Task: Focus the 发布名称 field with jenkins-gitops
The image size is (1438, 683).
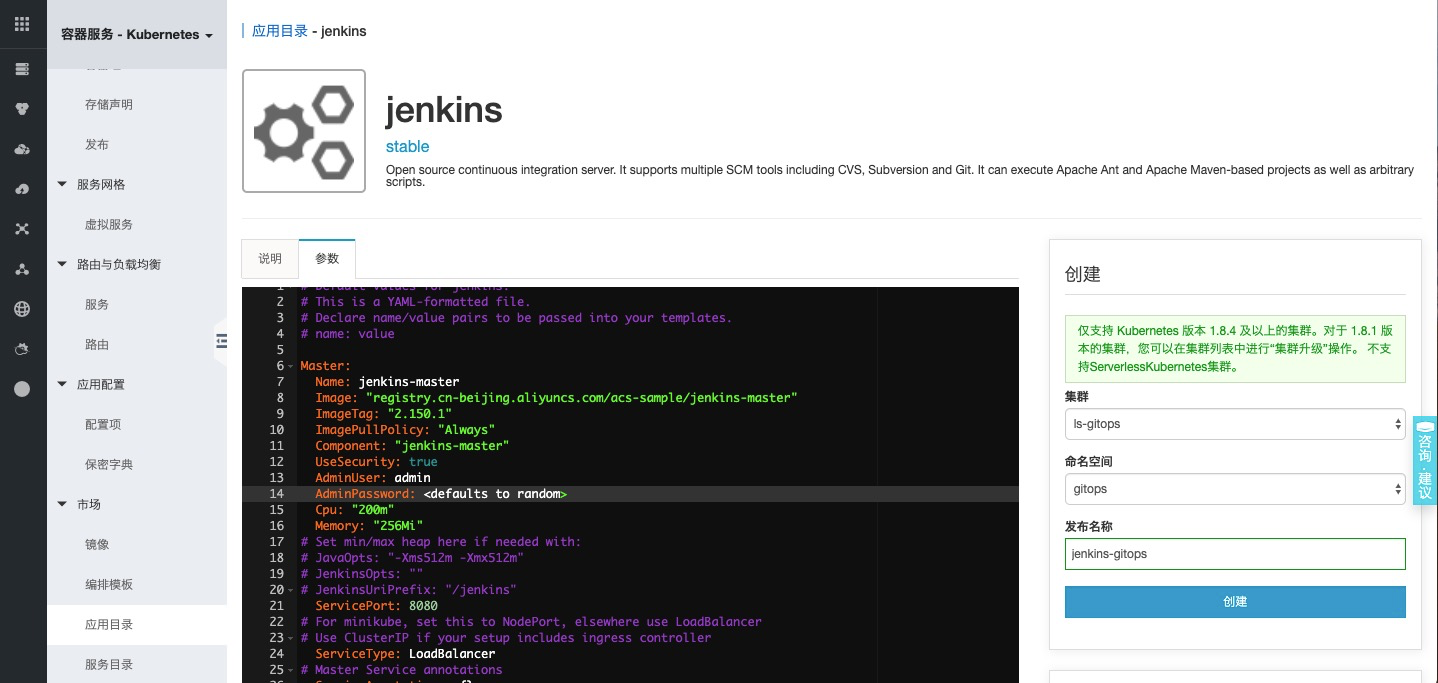Action: [x=1235, y=554]
